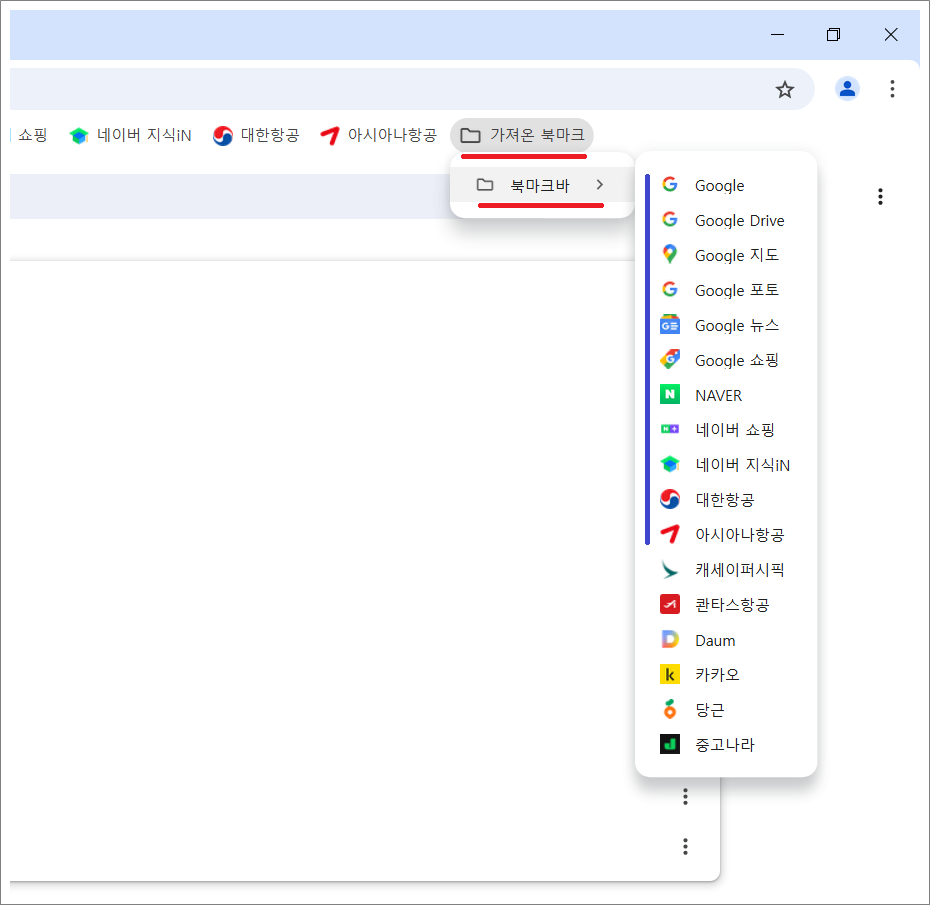The height and width of the screenshot is (905, 930).
Task: Open the Google bookmark in the submenu
Action: (x=726, y=185)
